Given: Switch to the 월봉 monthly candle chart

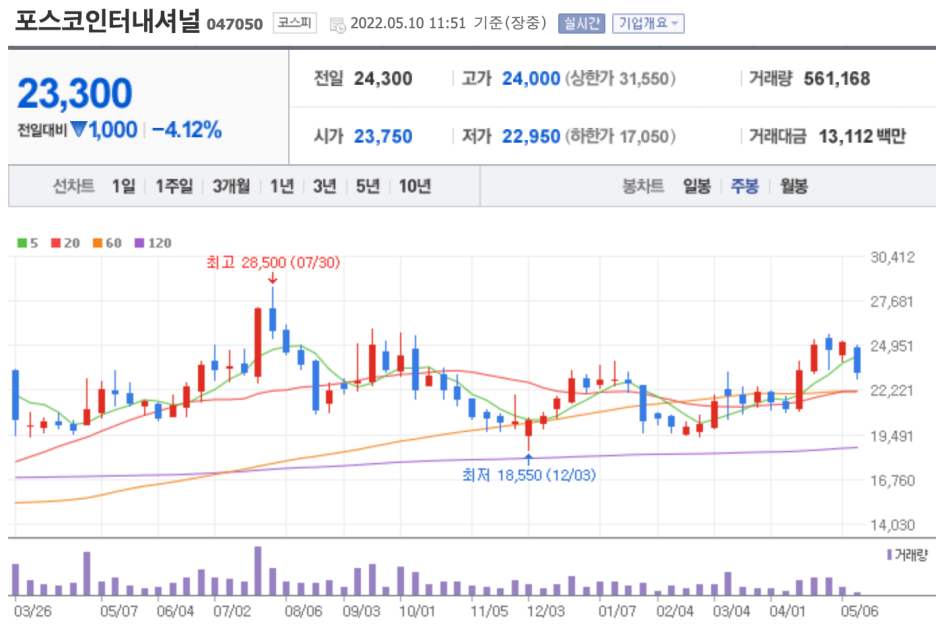Looking at the screenshot, I should pos(793,186).
